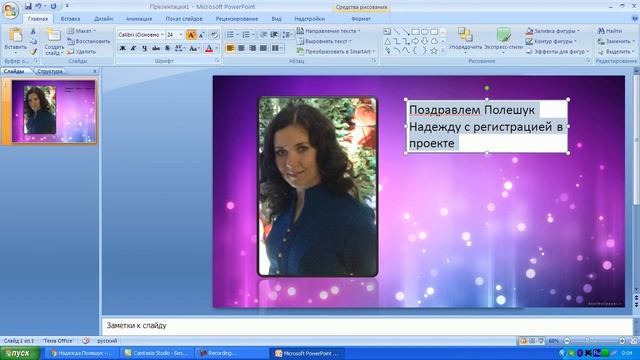Align paragraph text to the right
This screenshot has width=640, height=360.
(252, 49)
